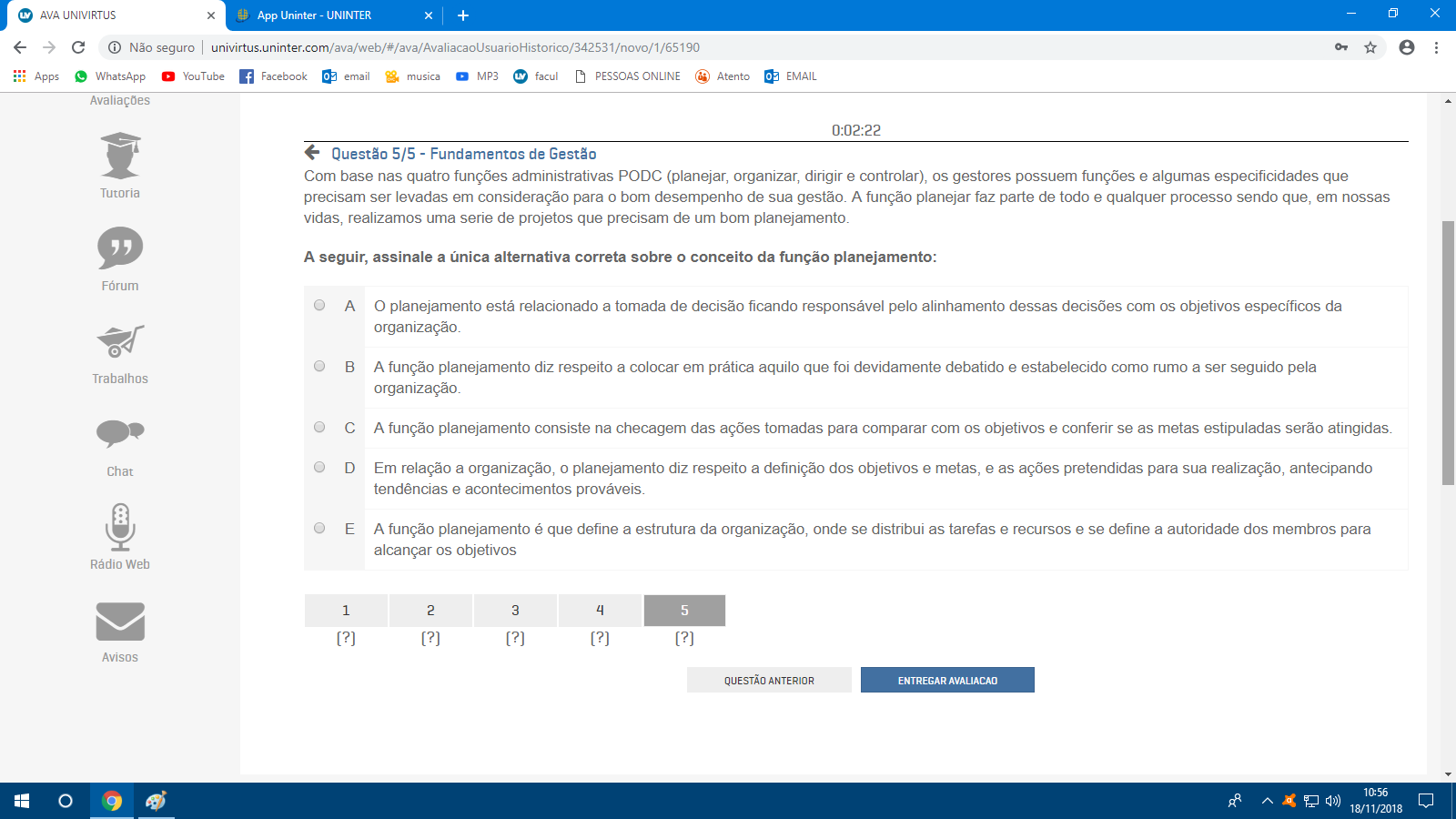Open the Fórum quote-bubble icon
This screenshot has width=1456, height=819.
tap(120, 248)
